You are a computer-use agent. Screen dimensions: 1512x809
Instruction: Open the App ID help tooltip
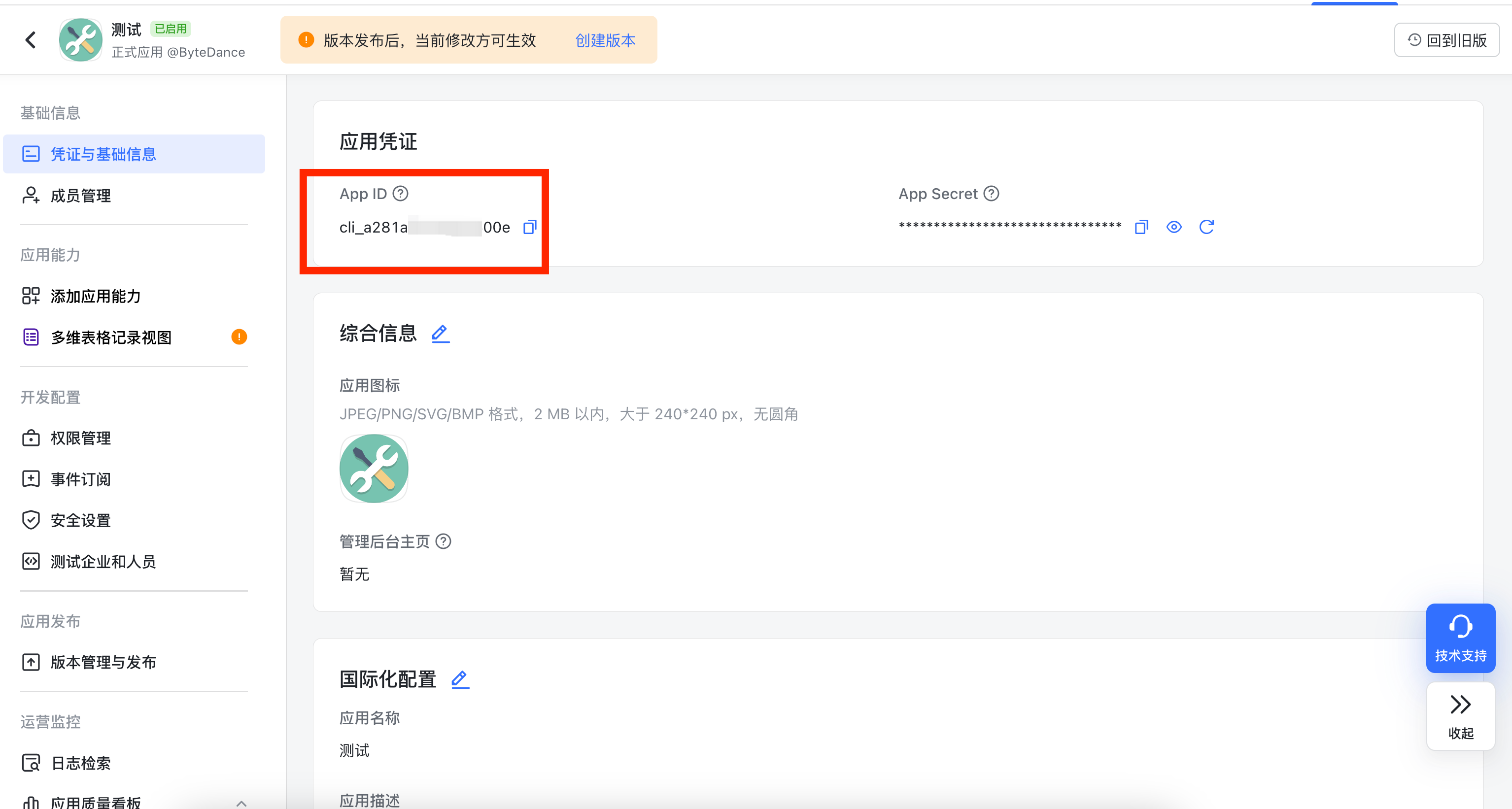(x=400, y=193)
